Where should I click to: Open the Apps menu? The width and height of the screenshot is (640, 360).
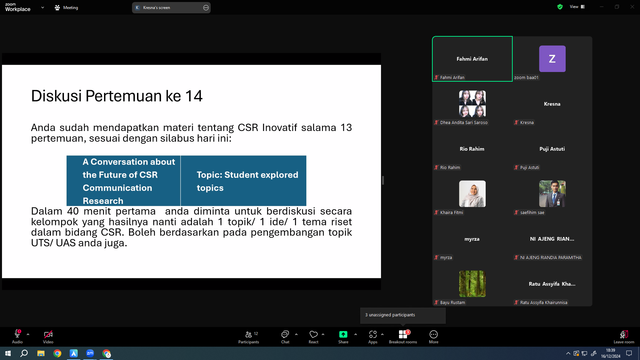[373, 336]
